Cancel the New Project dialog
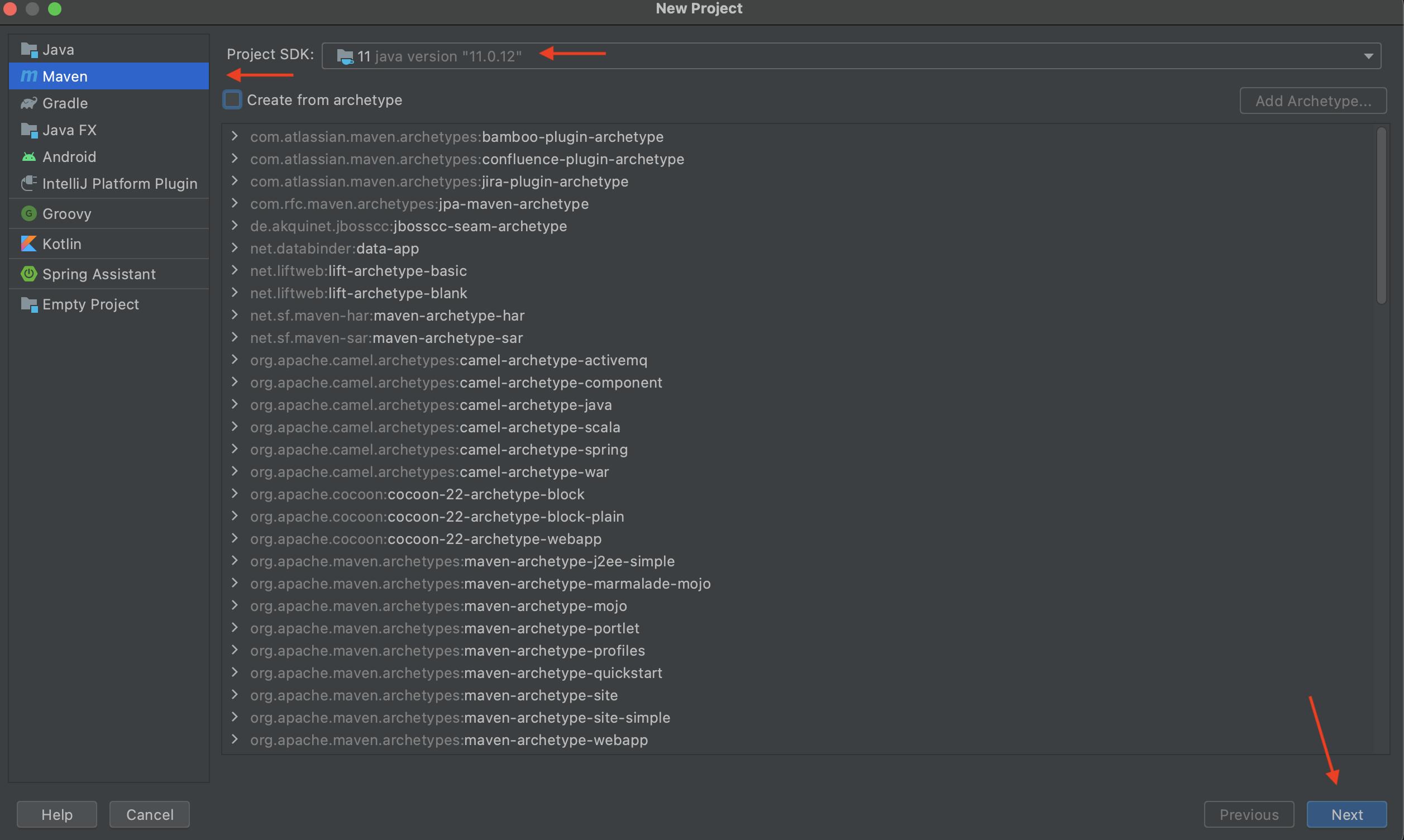Screen dimensions: 1404x840 [x=150, y=814]
